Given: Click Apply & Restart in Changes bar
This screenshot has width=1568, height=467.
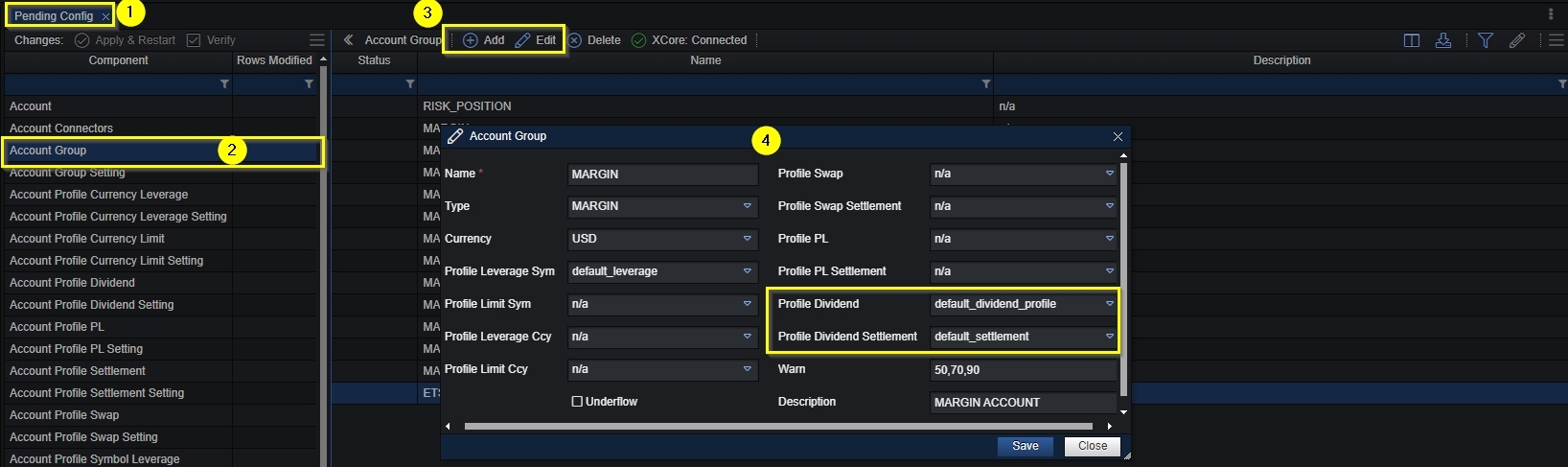Looking at the screenshot, I should (x=125, y=40).
